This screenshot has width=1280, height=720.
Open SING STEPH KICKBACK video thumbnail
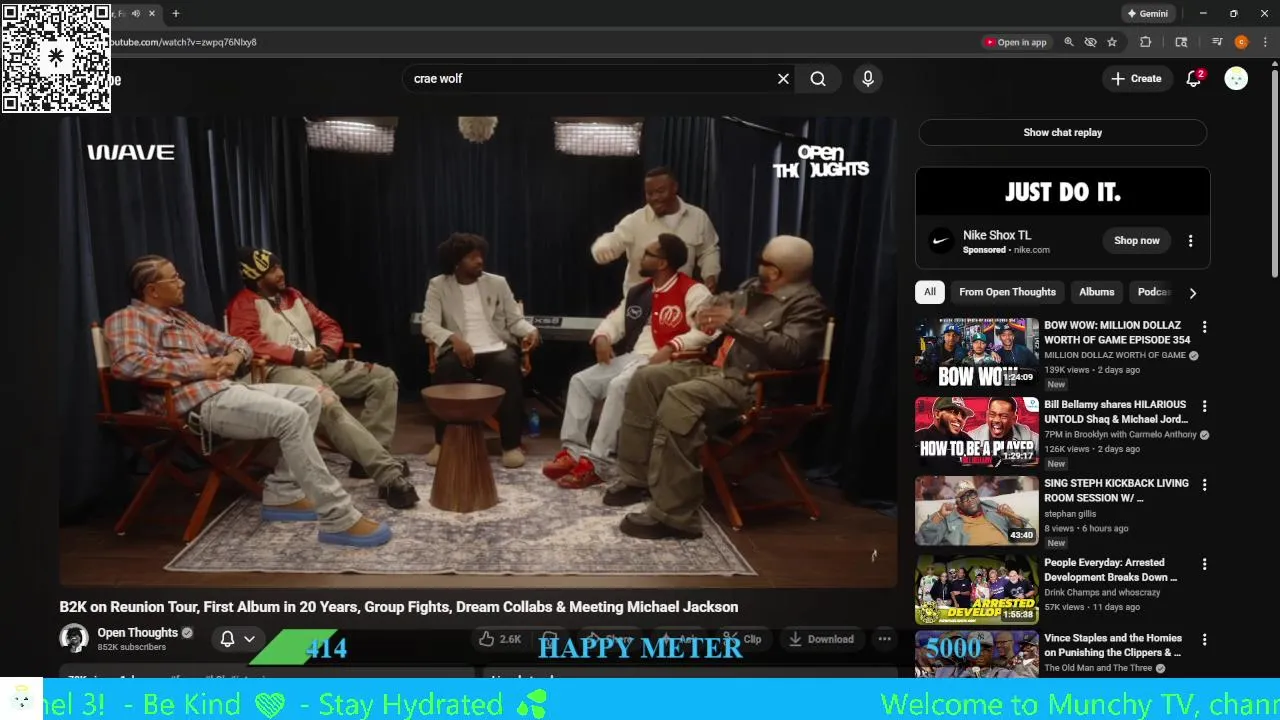tap(976, 511)
